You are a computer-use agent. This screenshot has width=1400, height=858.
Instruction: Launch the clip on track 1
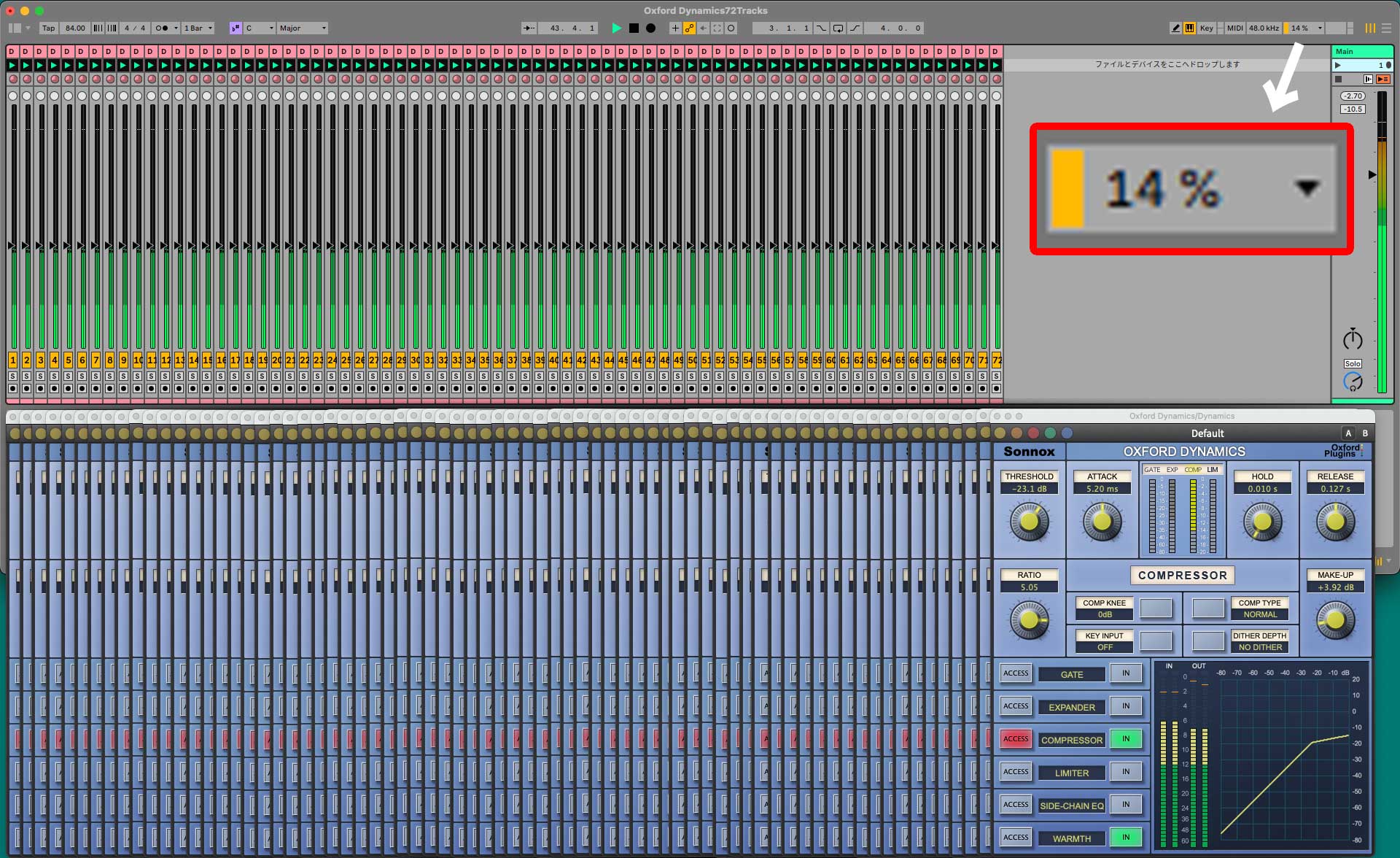click(x=12, y=65)
